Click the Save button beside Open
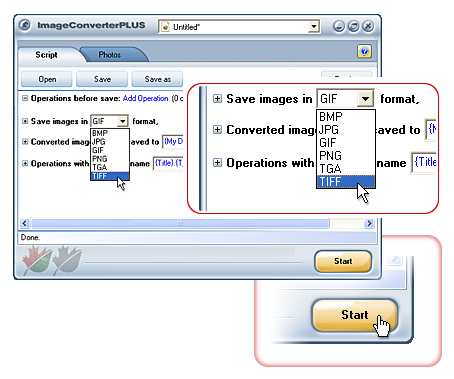 coord(102,79)
